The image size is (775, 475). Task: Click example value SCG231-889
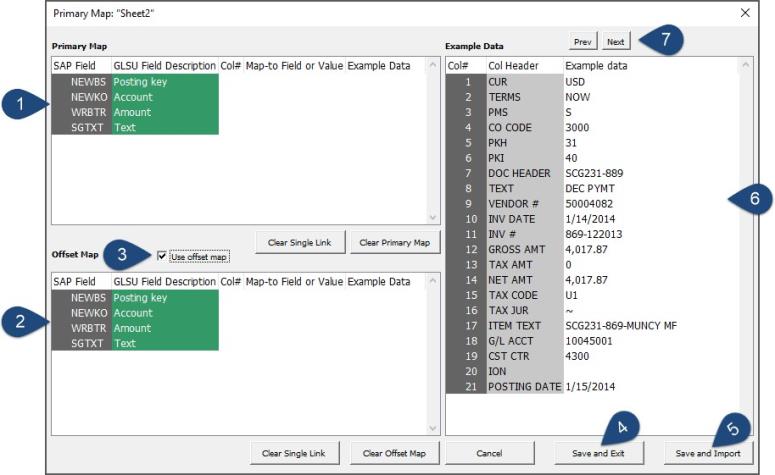594,173
